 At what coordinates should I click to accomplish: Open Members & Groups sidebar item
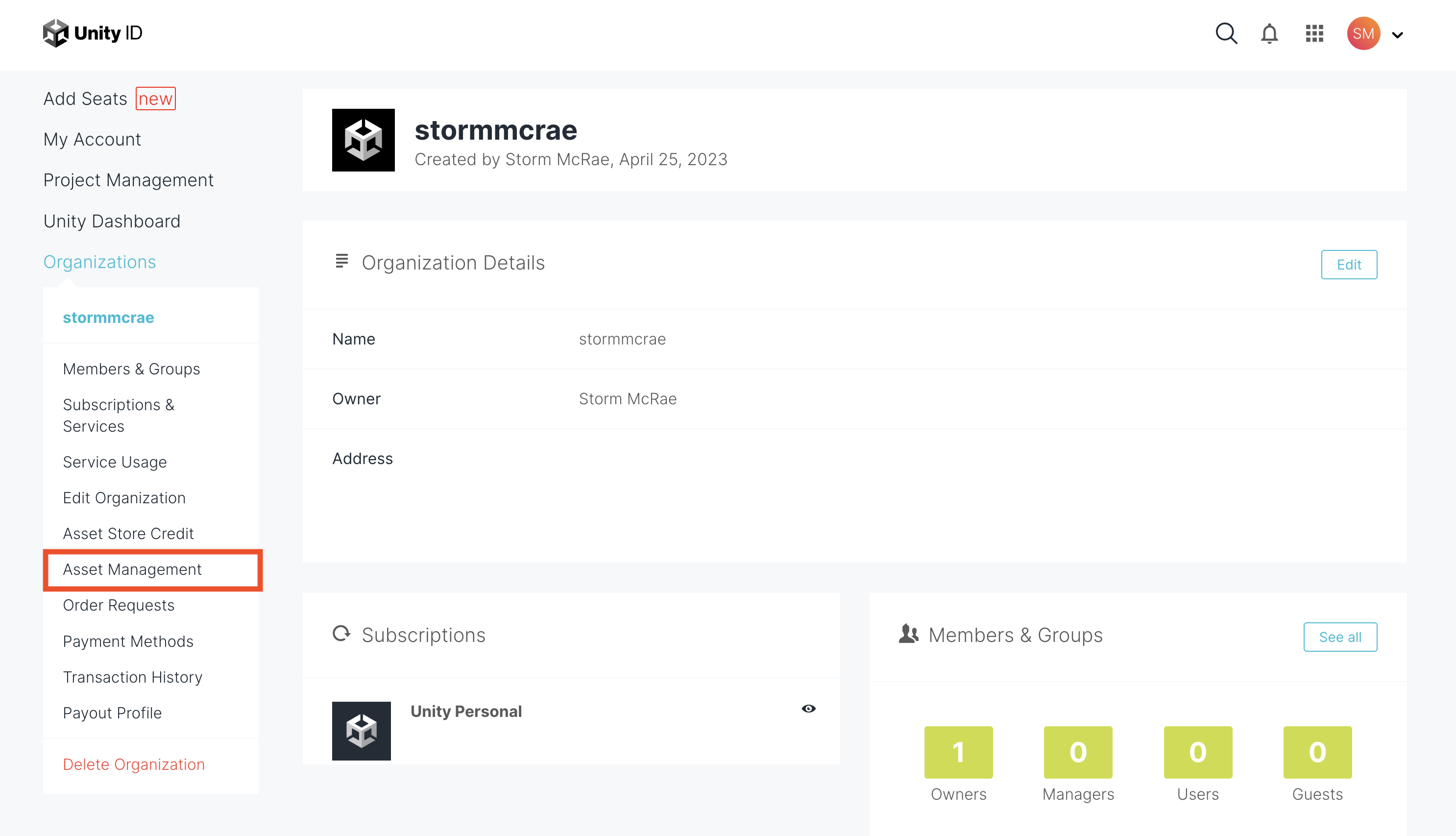point(131,369)
